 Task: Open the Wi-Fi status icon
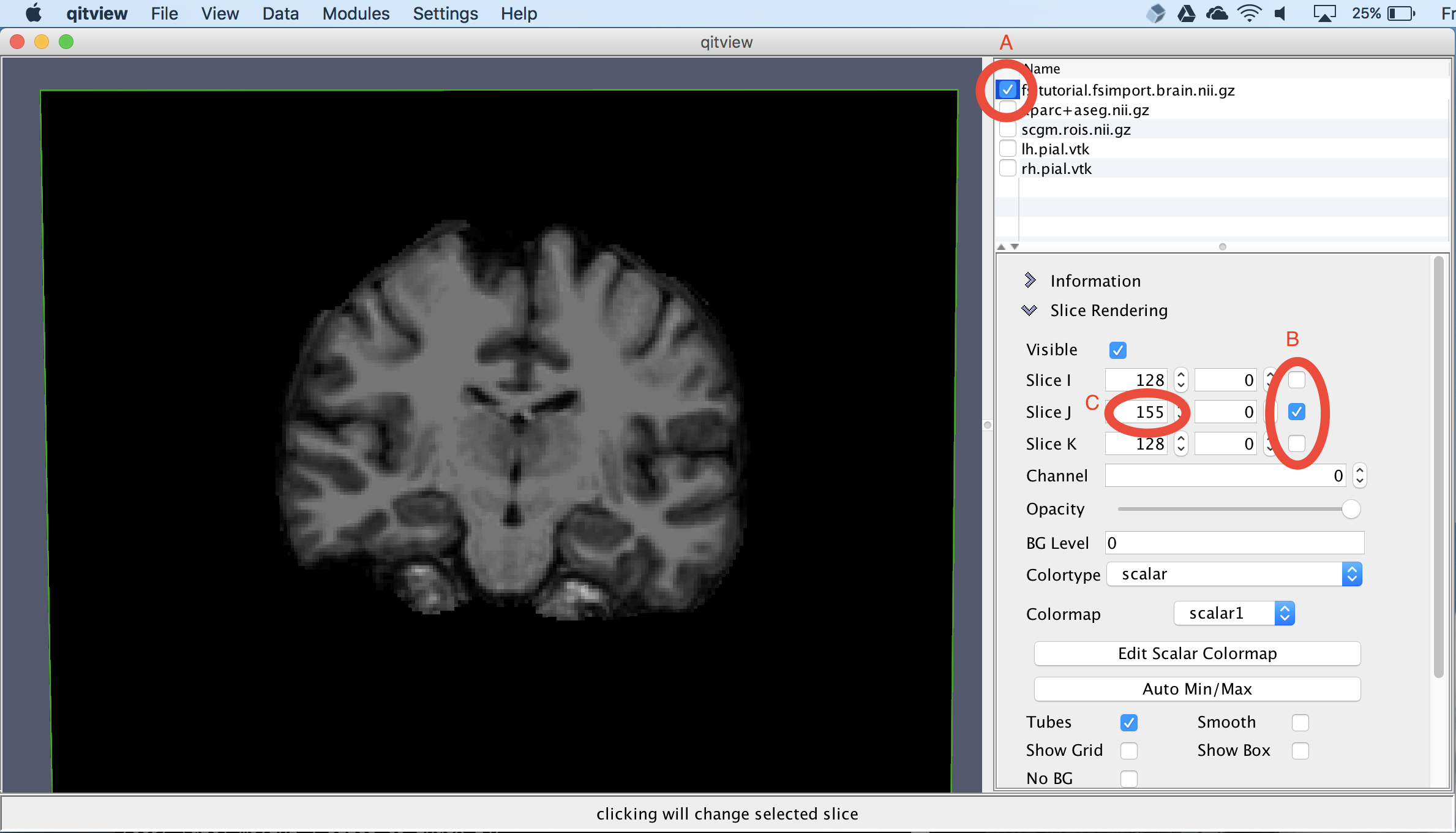point(1248,13)
